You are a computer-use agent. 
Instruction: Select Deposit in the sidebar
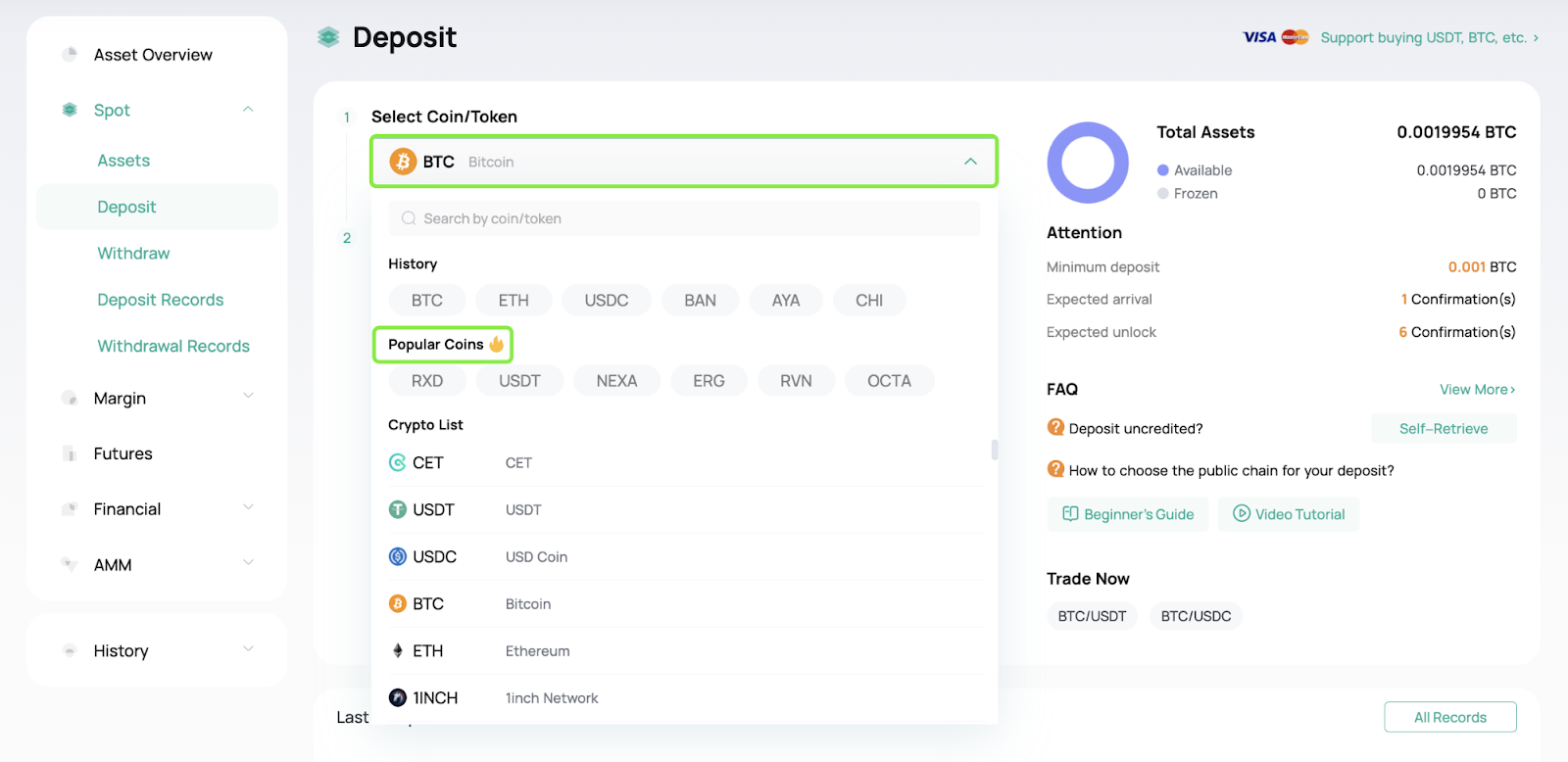click(x=157, y=207)
